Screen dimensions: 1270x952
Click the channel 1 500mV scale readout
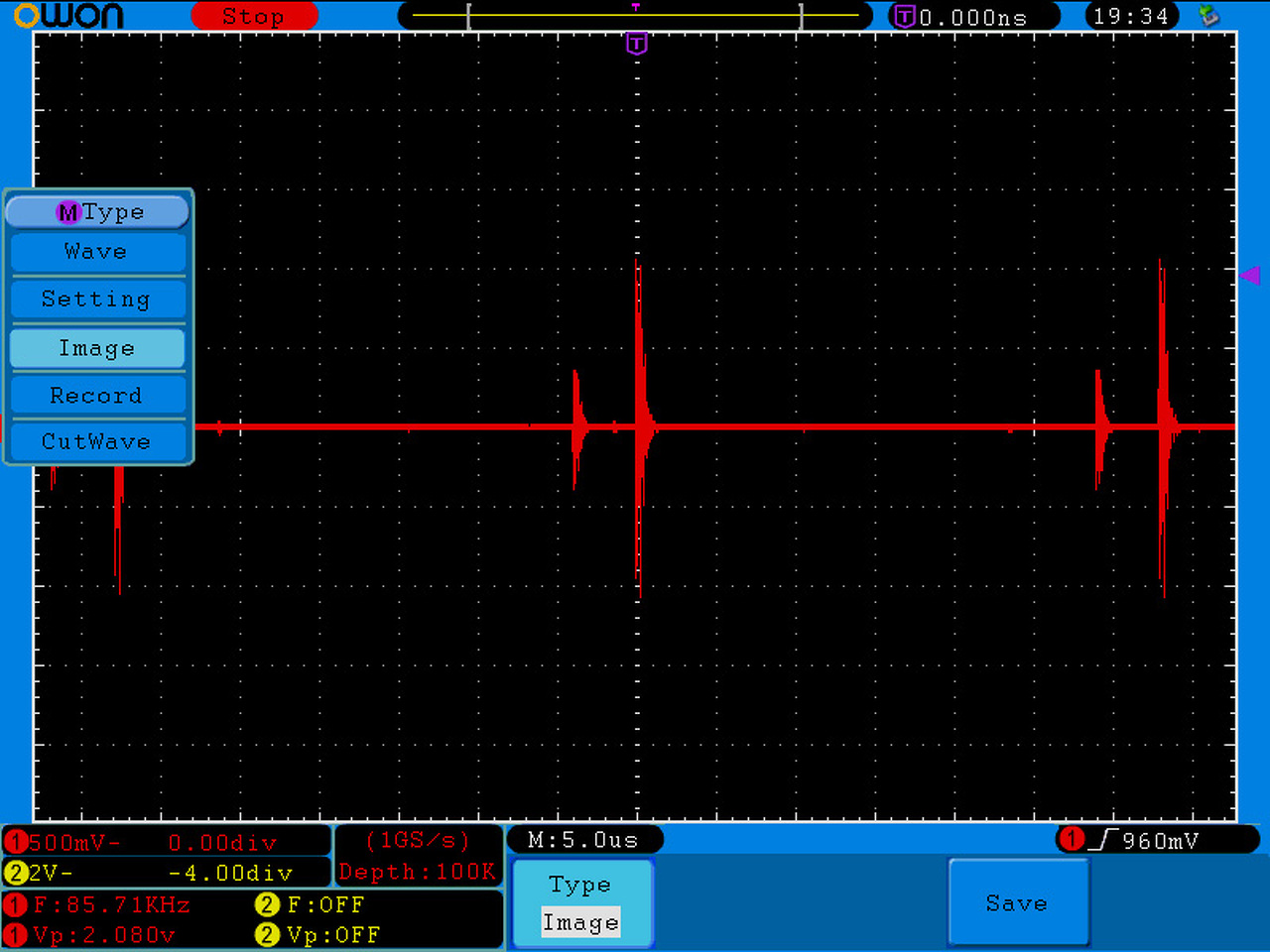tap(75, 843)
